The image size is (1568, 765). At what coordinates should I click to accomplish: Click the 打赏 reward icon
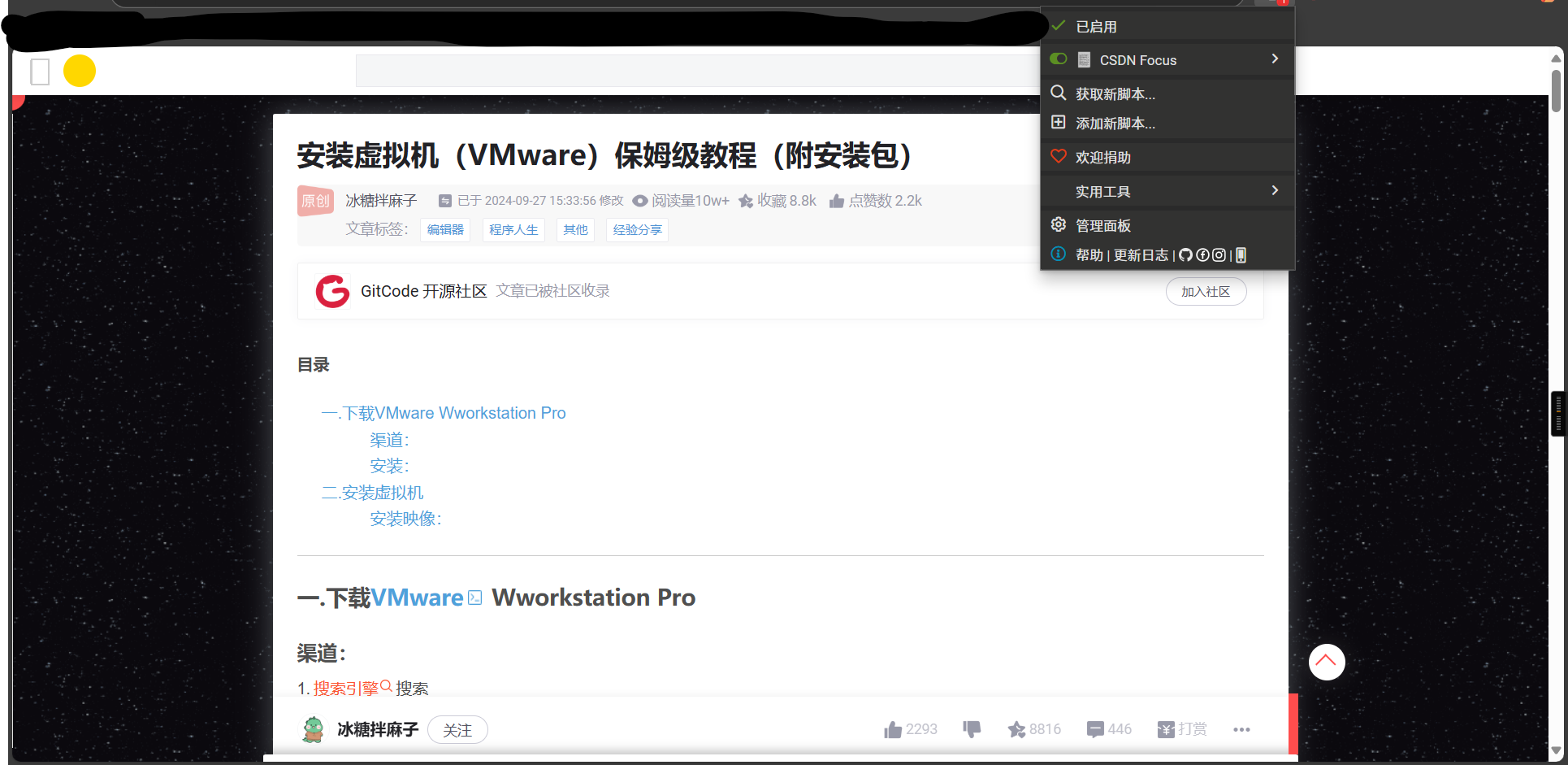[x=1166, y=729]
